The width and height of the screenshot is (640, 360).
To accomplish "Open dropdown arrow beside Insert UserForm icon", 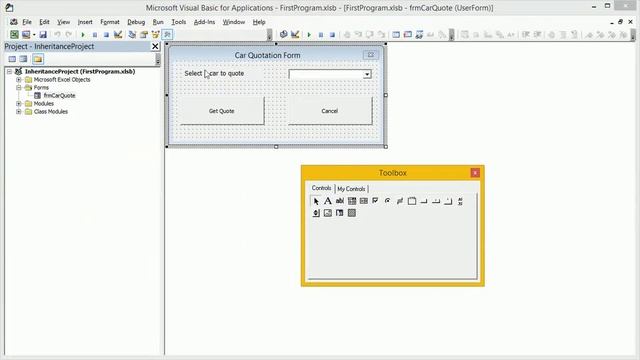I will click(x=34, y=35).
